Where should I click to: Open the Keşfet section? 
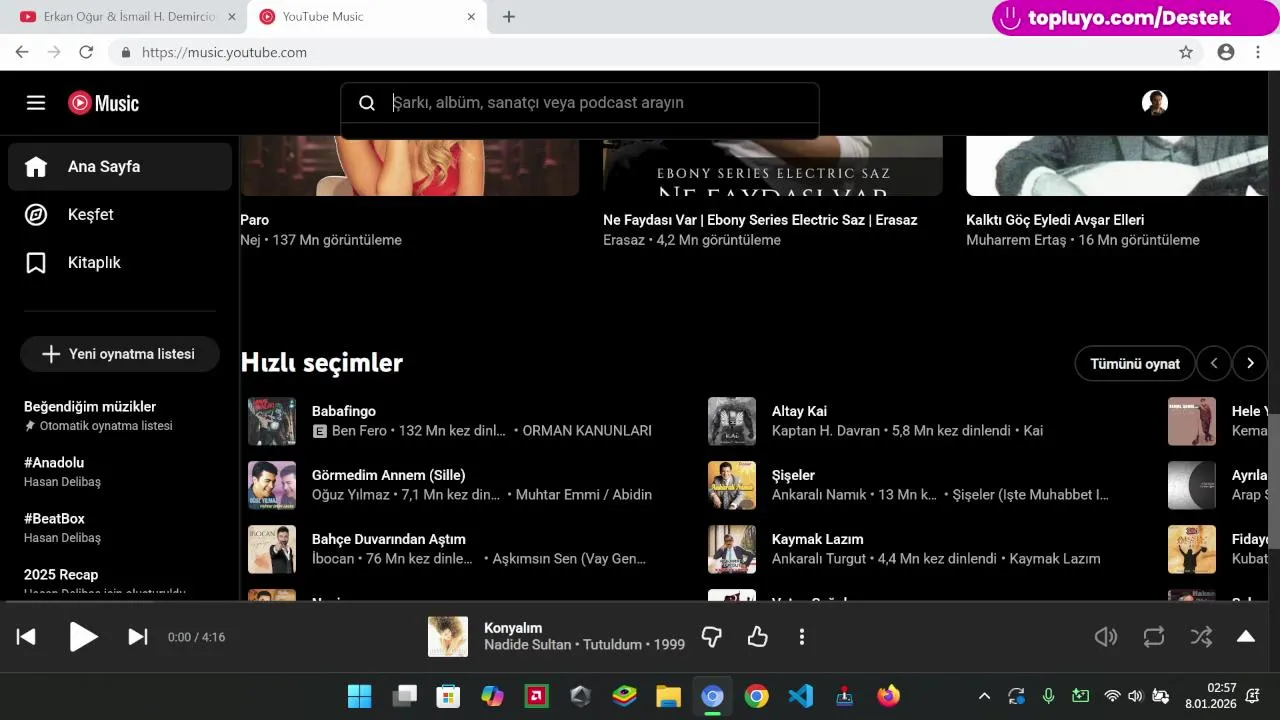click(x=120, y=215)
